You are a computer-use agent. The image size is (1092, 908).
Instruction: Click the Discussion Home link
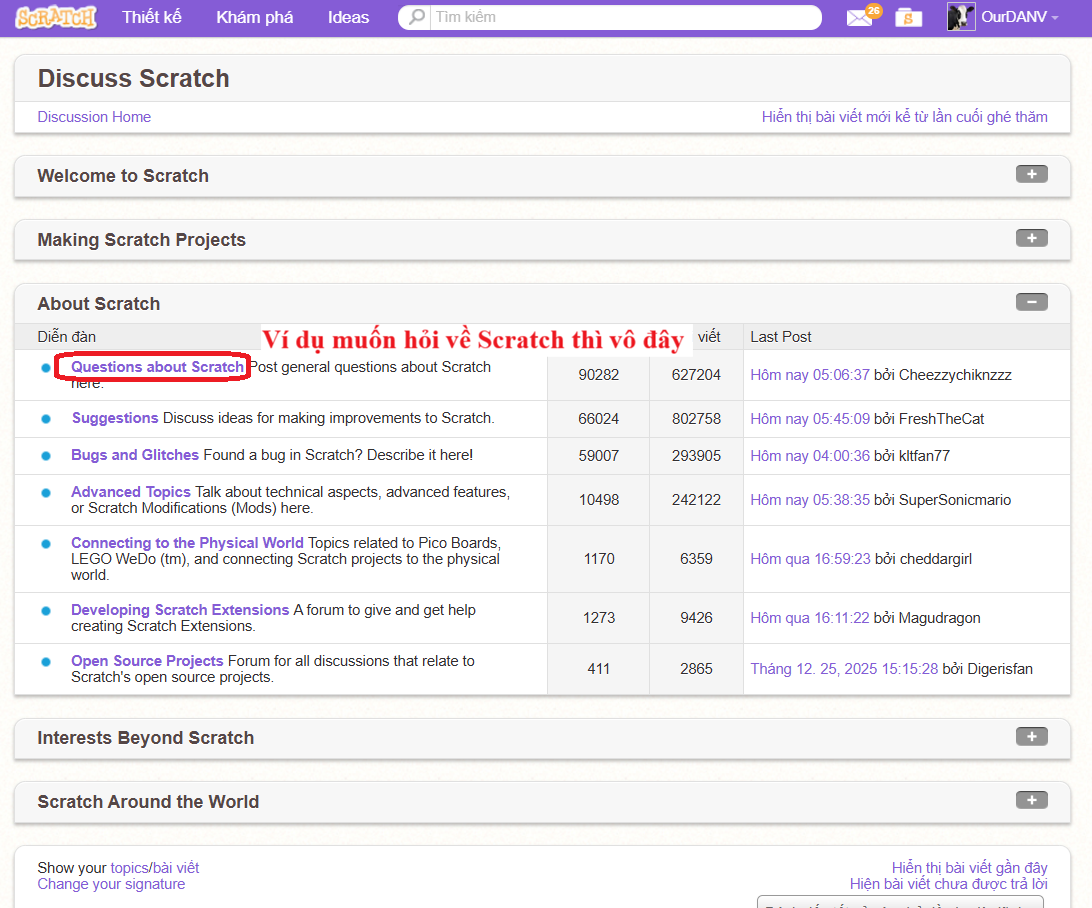pyautogui.click(x=94, y=117)
